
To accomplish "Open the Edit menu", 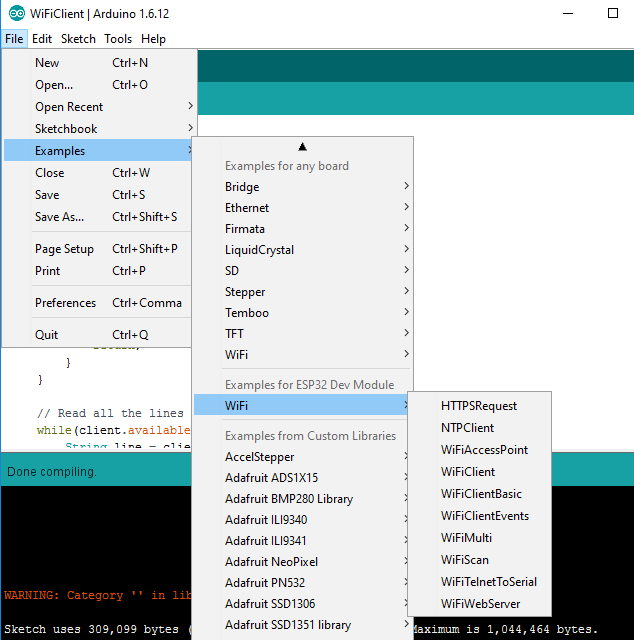I will coord(42,39).
